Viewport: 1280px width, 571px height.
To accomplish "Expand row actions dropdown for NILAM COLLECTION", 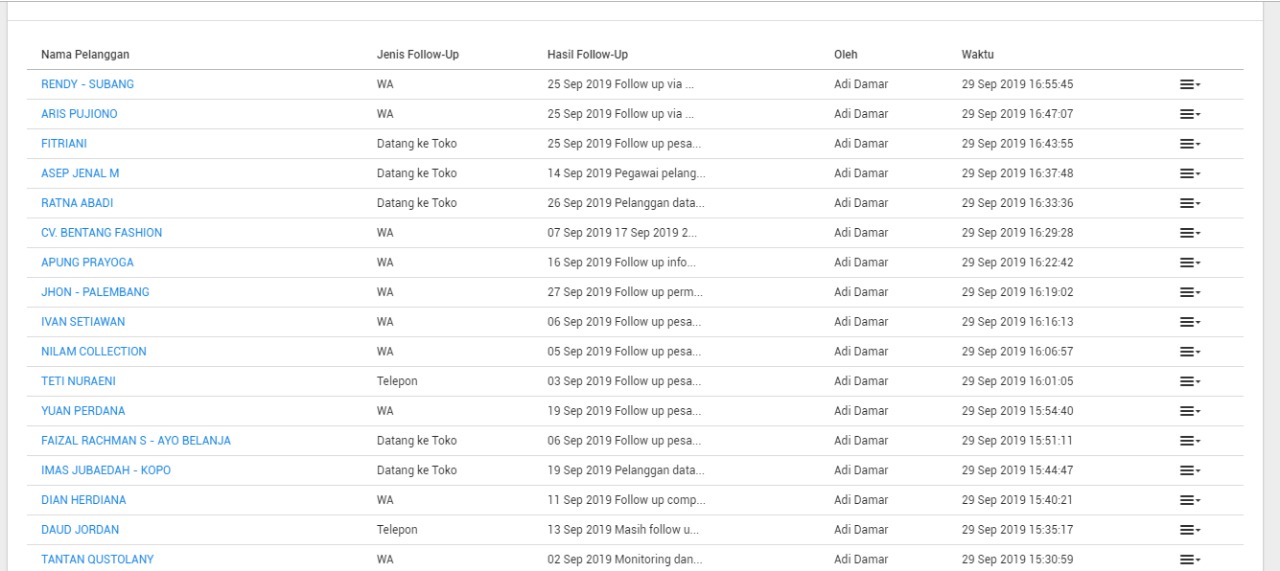I will pos(1189,352).
